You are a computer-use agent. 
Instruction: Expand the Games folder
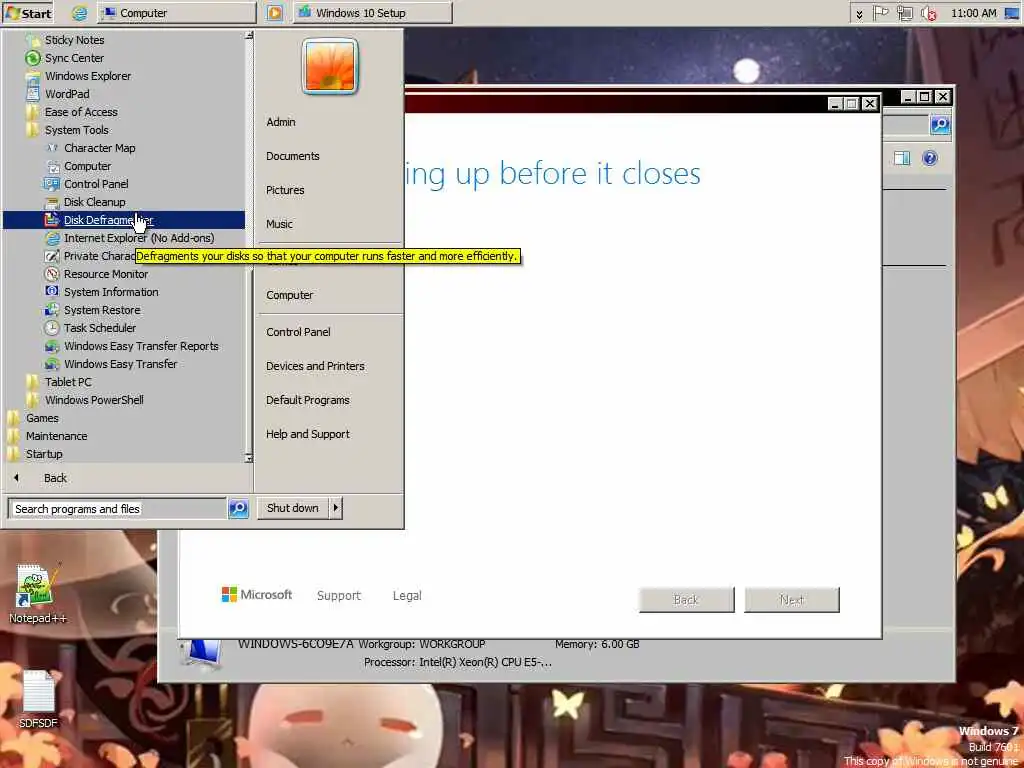tap(41, 418)
